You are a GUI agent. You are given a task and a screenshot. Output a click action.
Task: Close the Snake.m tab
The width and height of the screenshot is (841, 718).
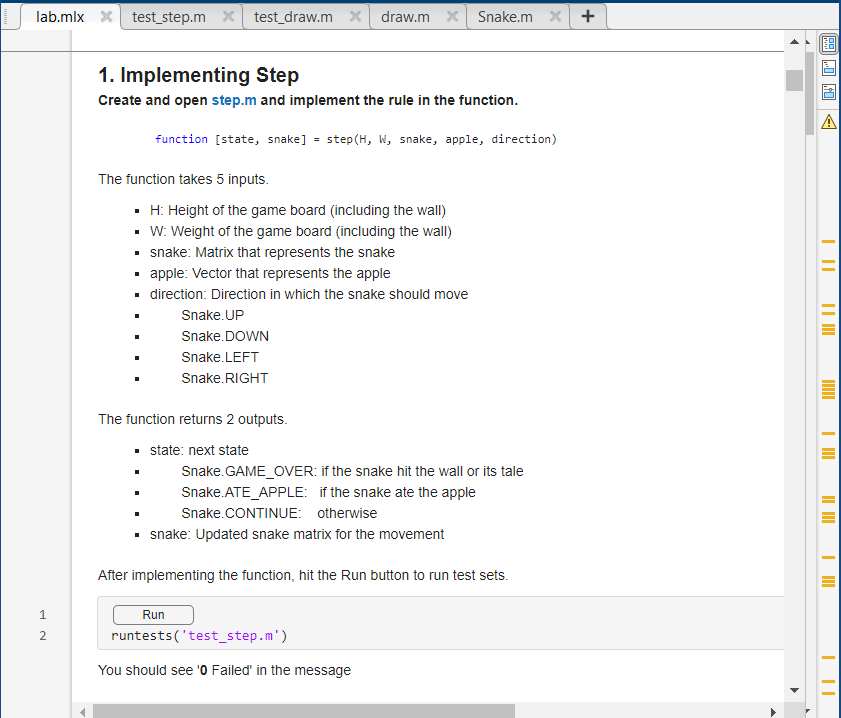pos(557,16)
